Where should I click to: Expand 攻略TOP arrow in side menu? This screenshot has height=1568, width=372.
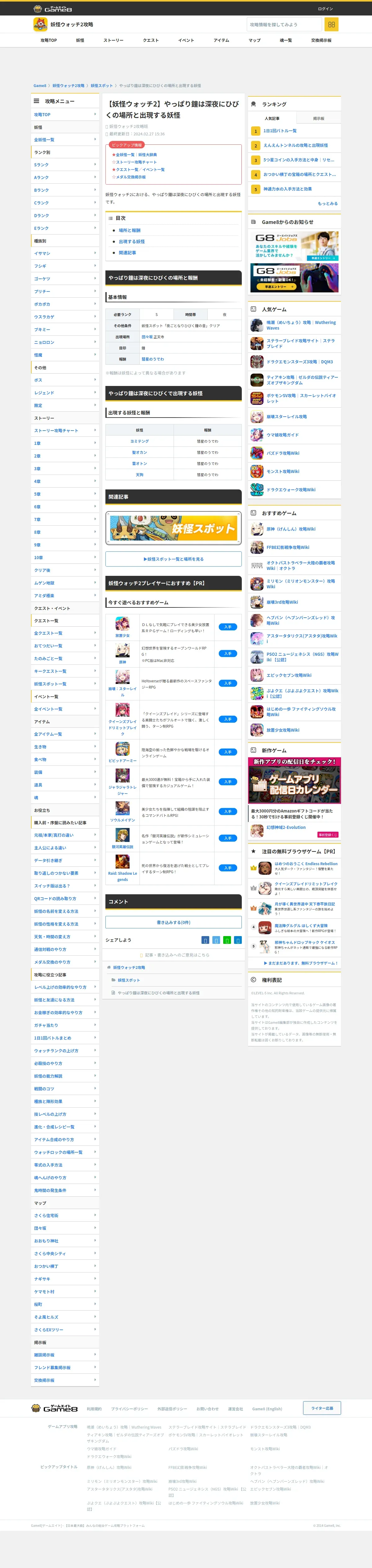point(95,114)
